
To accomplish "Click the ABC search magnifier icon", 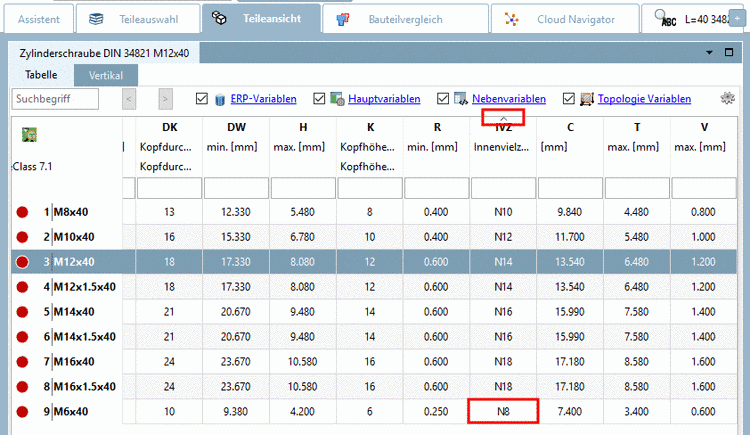I will (x=664, y=18).
